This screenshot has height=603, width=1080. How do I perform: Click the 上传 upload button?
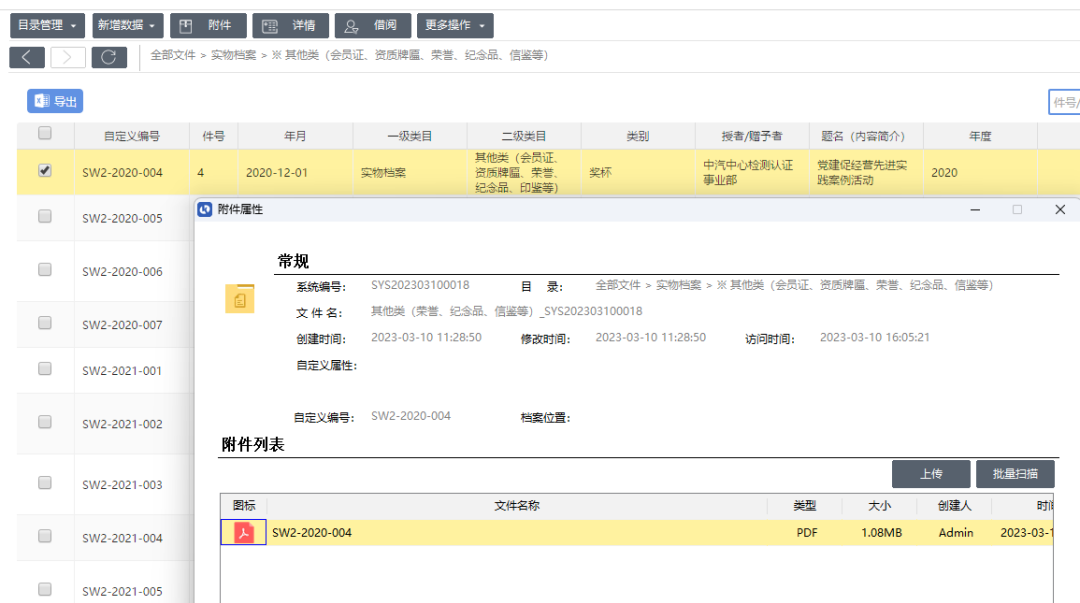pos(931,473)
